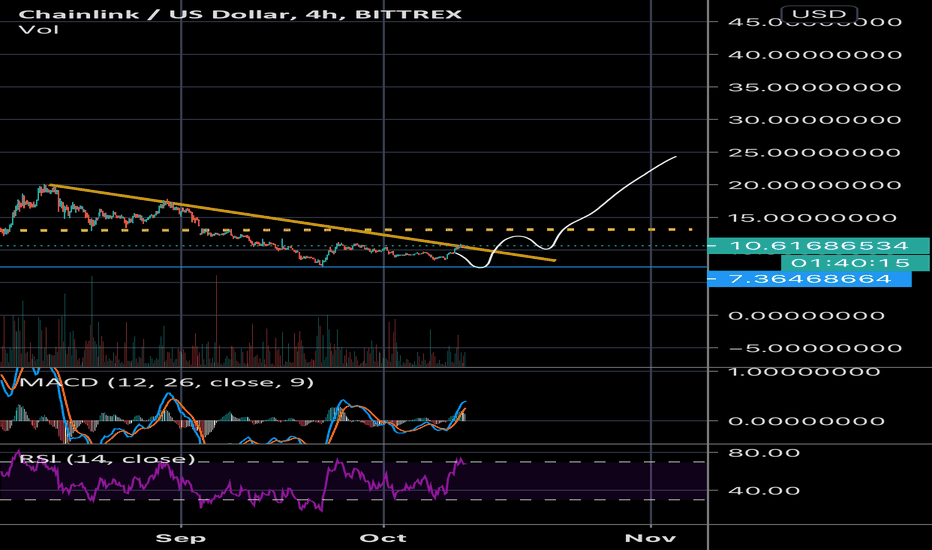Click the RSI scale value 80.00

(764, 453)
